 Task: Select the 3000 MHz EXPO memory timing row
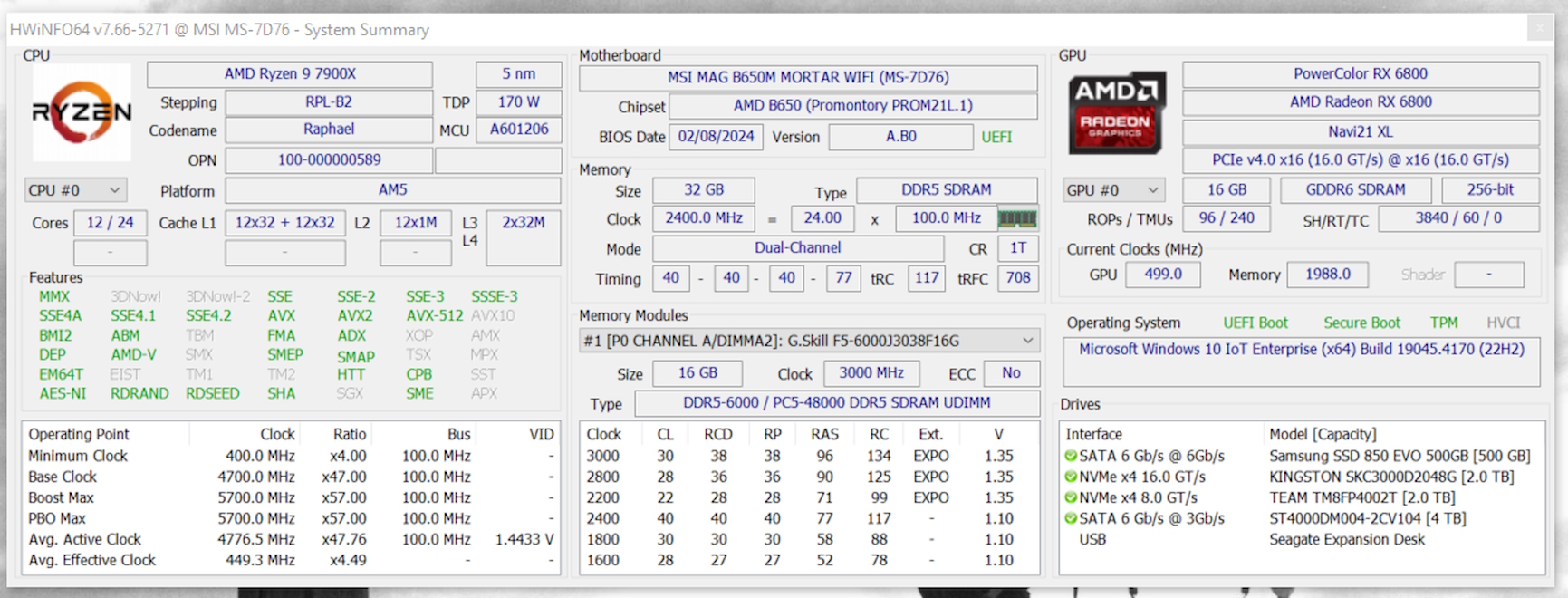(x=809, y=456)
